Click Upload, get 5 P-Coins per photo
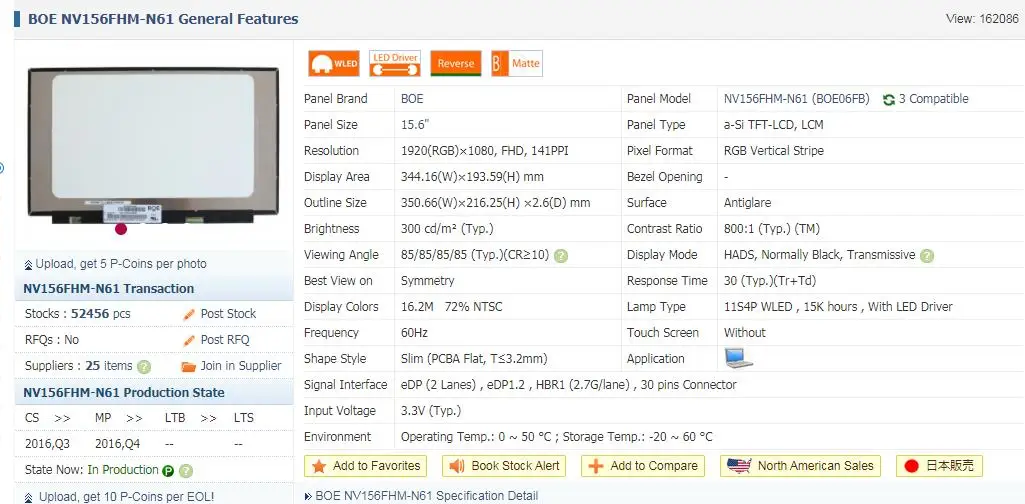This screenshot has height=504, width=1025. click(121, 264)
